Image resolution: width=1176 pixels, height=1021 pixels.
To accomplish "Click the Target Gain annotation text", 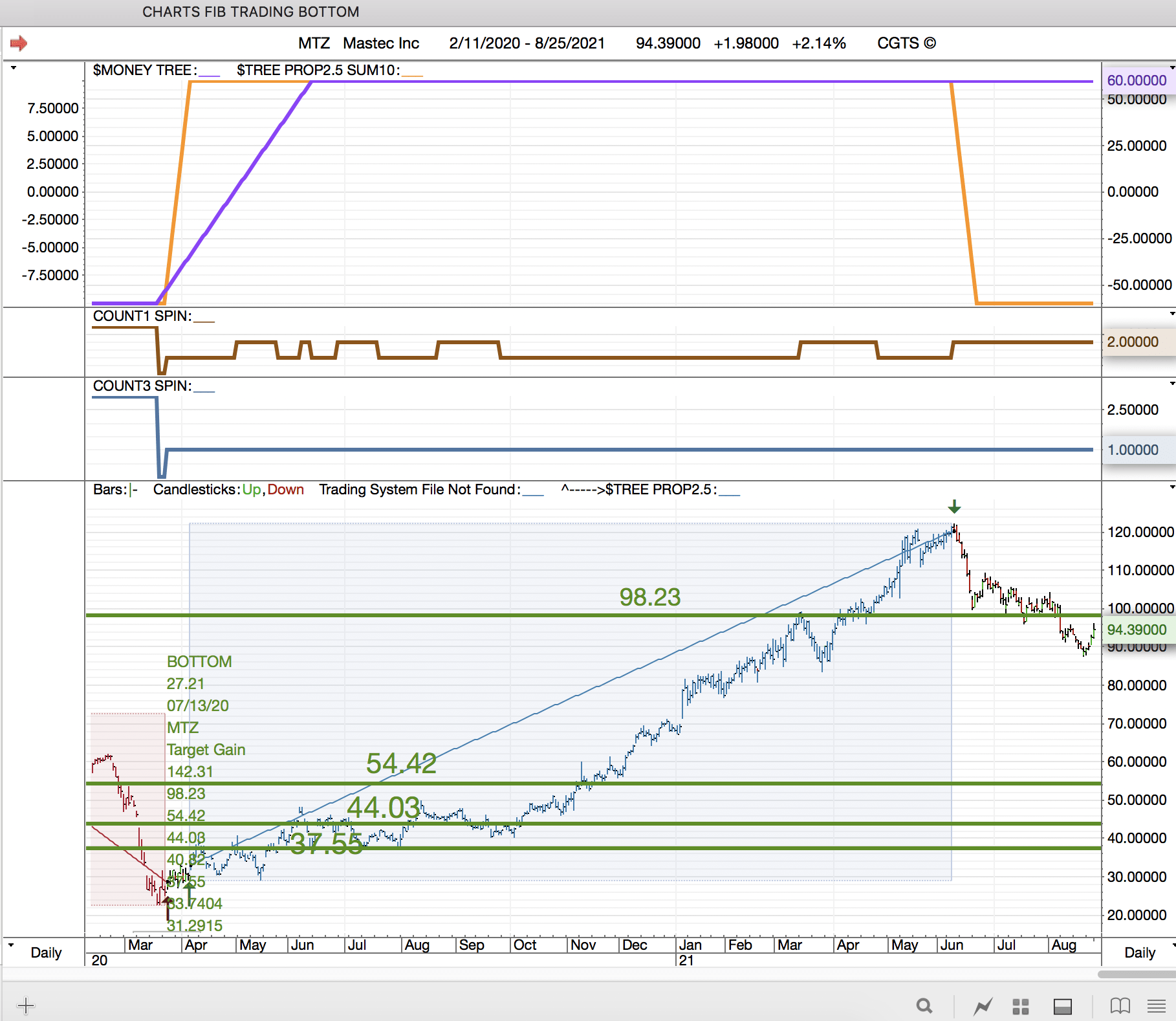I will pos(206,750).
